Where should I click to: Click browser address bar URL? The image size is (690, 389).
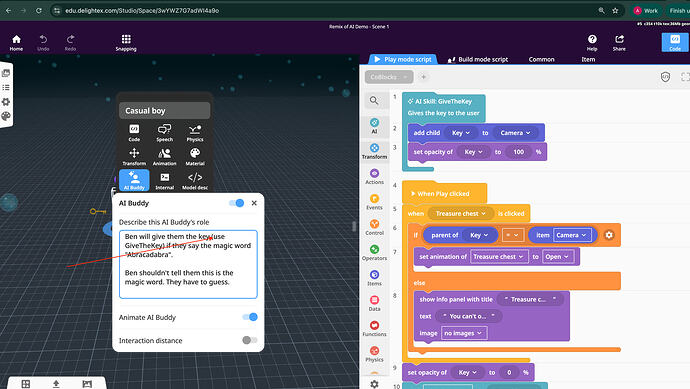(142, 11)
